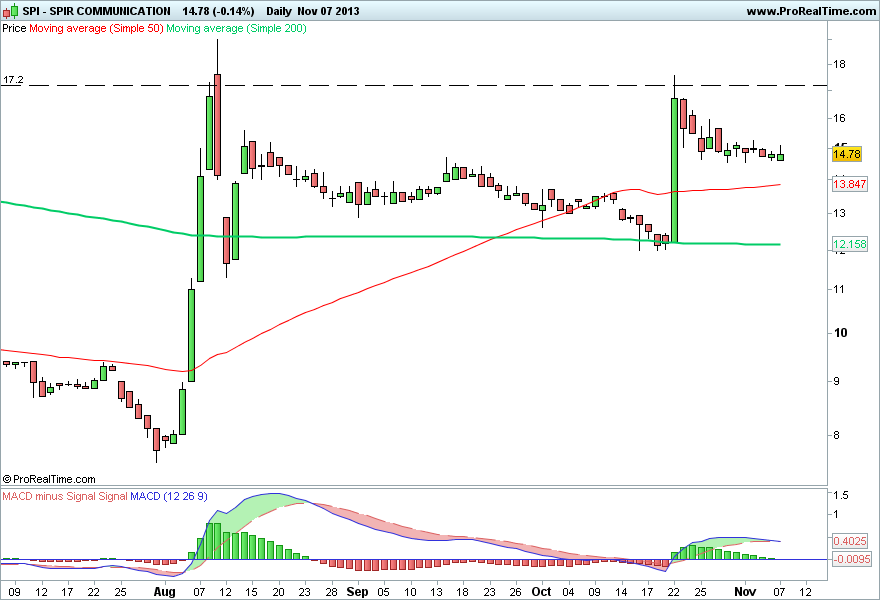Select the SPI - SPIR COMMUNICATION title
This screenshot has width=880, height=600.
97,11
